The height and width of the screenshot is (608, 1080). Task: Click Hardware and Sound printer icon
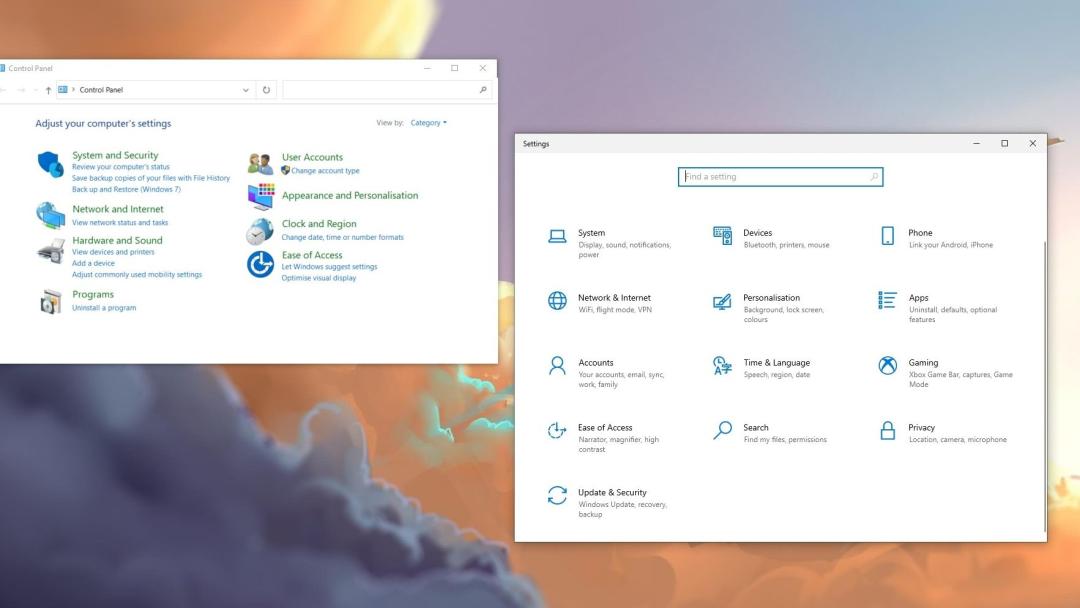(50, 251)
